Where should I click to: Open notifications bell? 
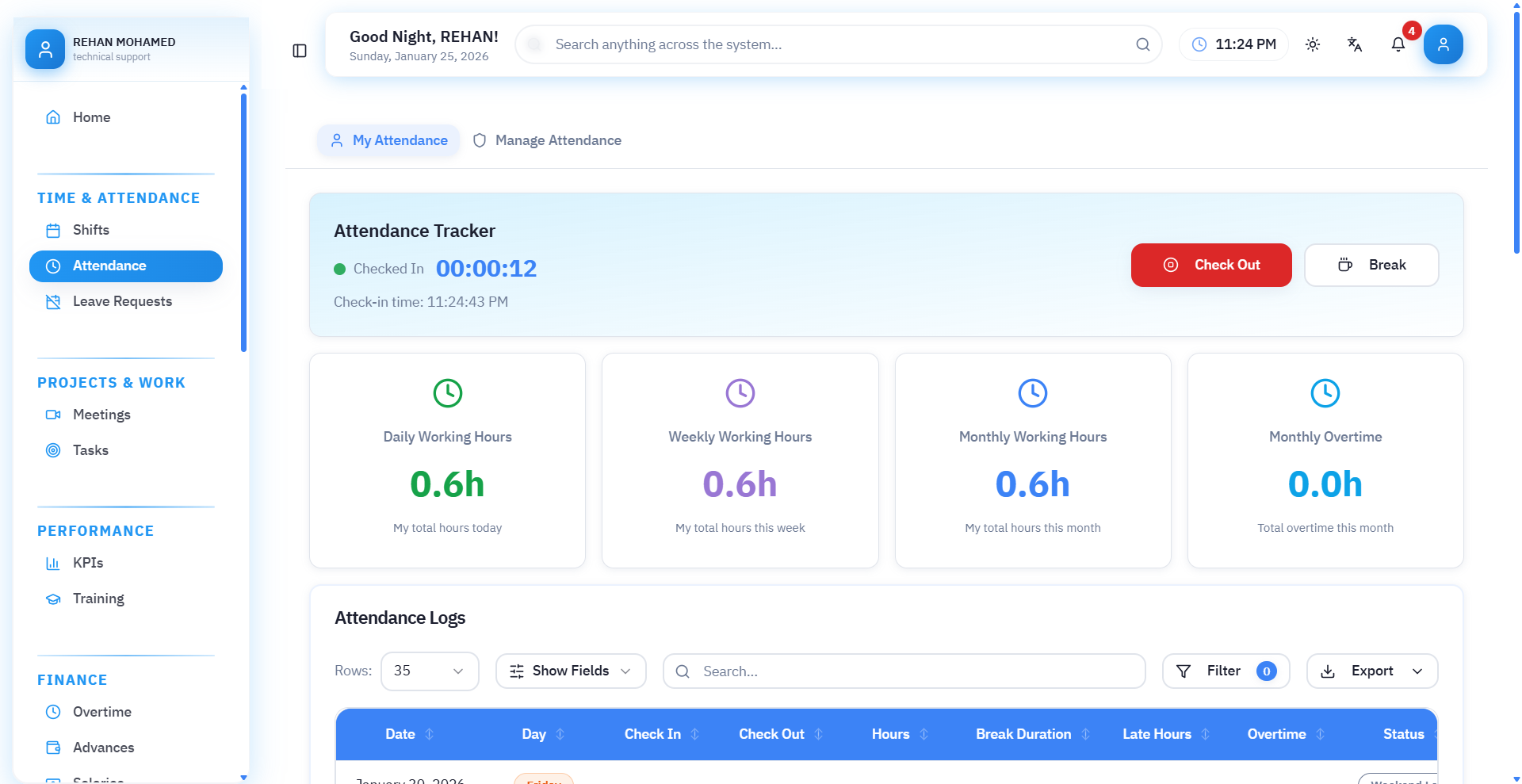point(1398,44)
